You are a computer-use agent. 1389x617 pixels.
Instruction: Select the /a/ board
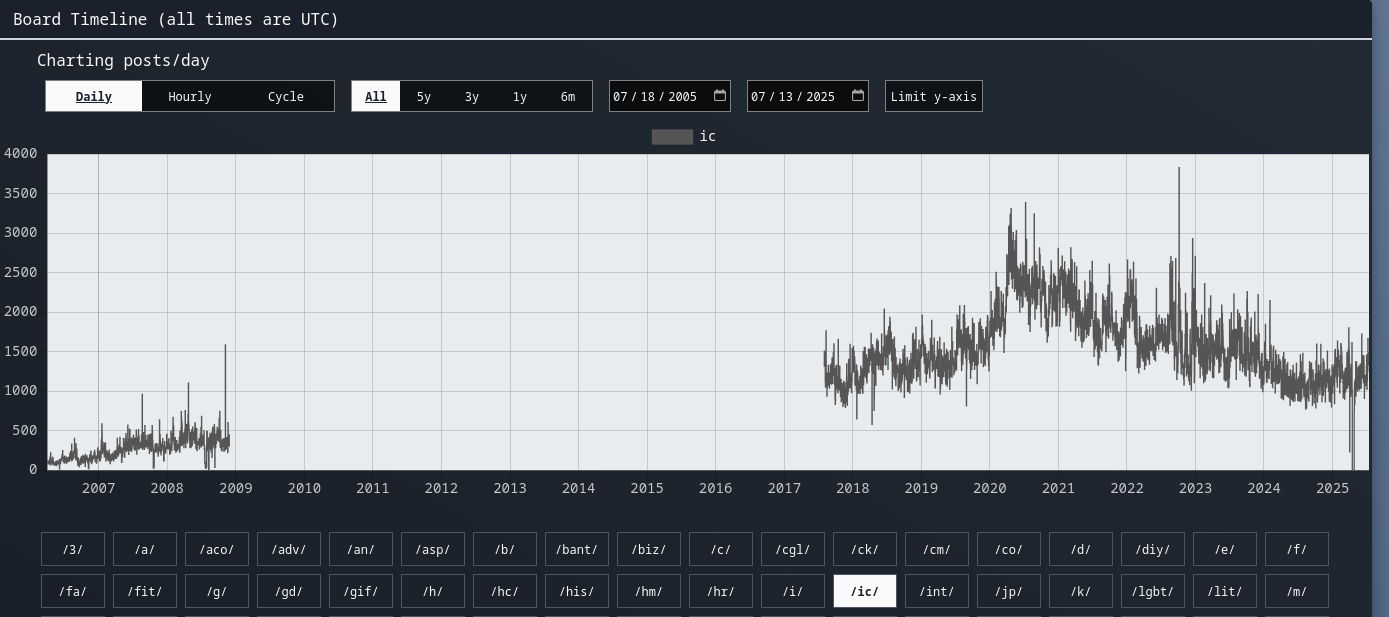point(145,549)
